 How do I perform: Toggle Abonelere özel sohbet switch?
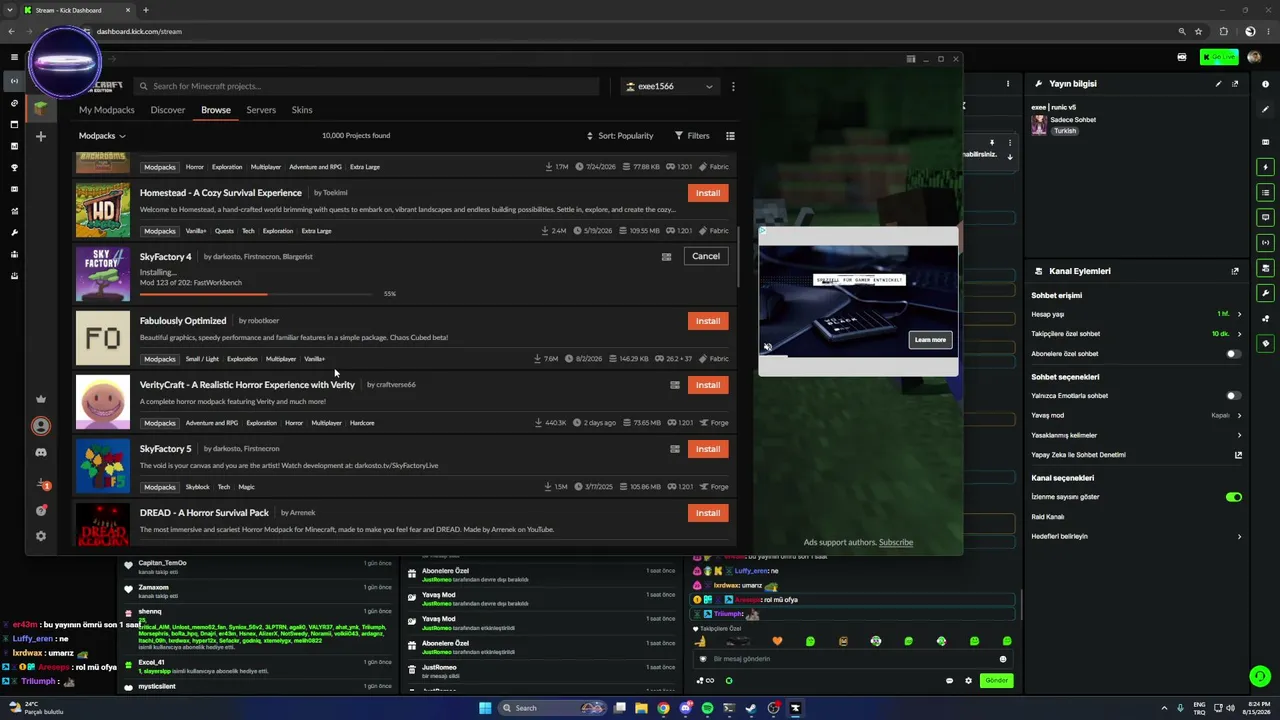(x=1233, y=354)
